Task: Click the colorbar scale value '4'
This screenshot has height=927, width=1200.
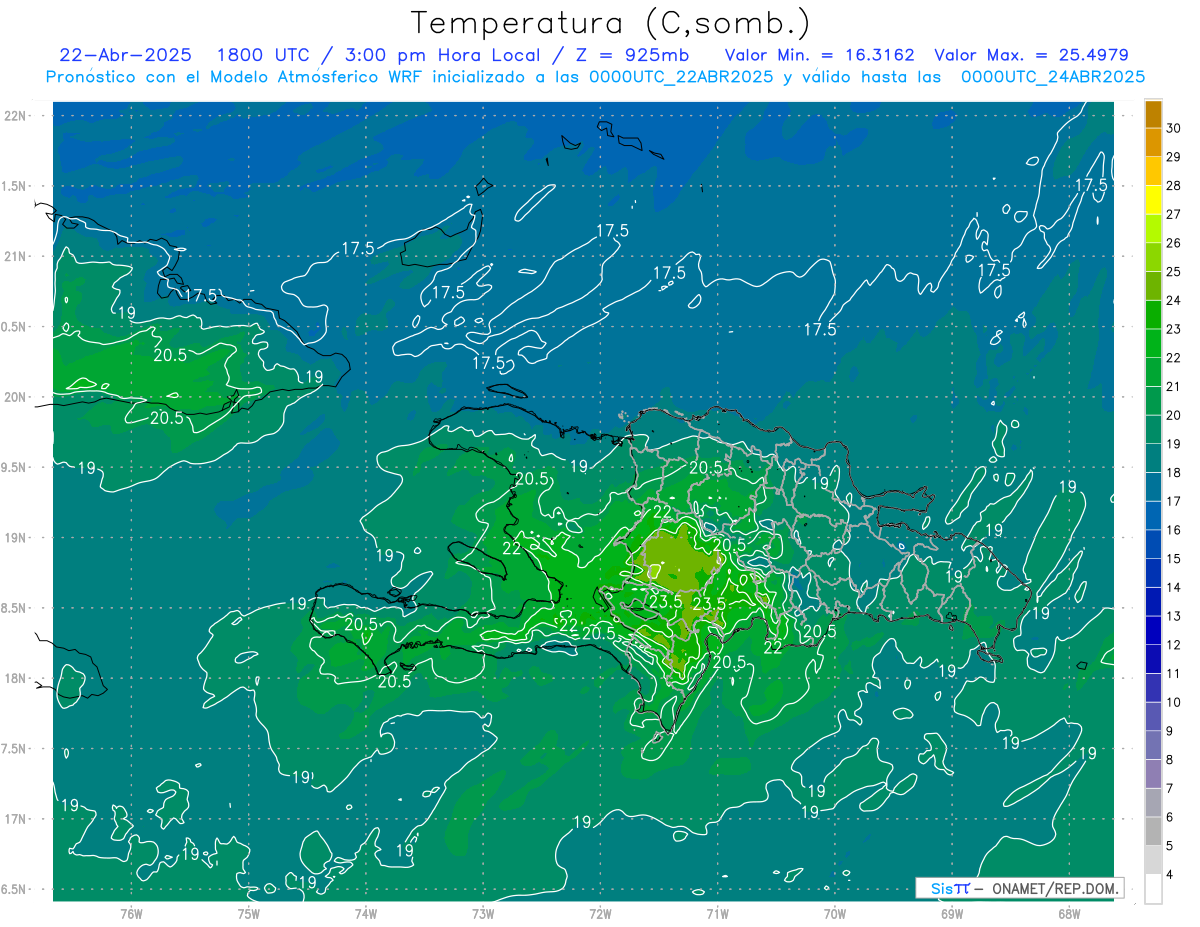Action: click(x=1171, y=875)
